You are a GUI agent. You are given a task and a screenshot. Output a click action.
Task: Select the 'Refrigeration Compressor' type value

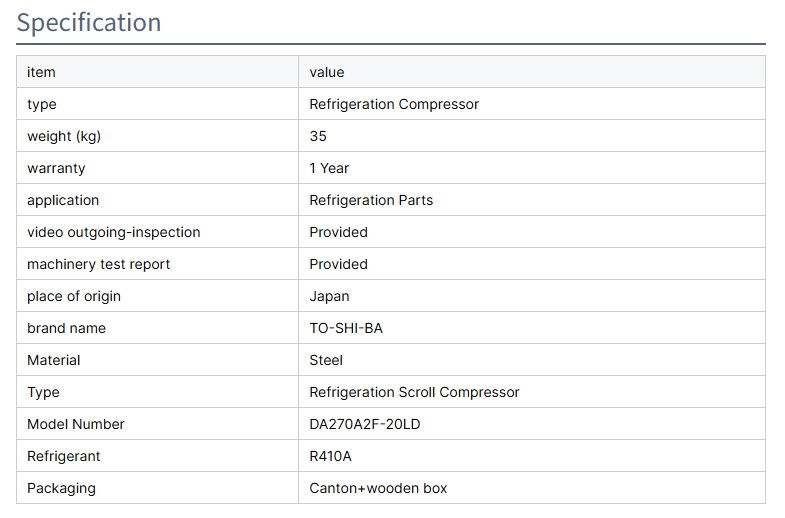(x=394, y=104)
